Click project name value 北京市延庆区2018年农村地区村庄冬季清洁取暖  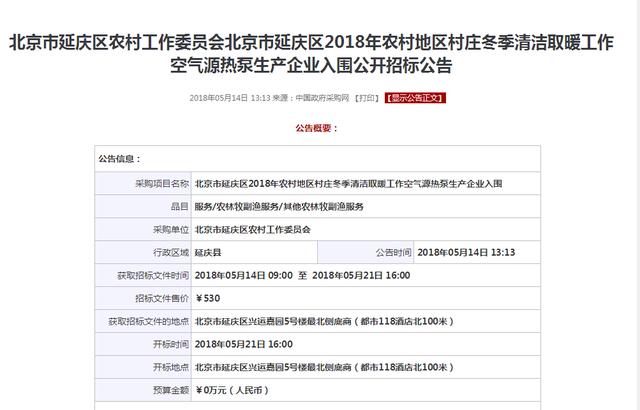pos(348,184)
